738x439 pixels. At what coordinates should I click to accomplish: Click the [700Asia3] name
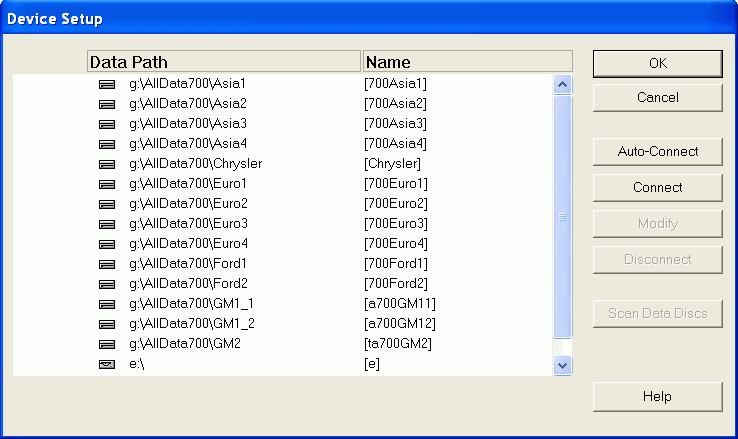[x=395, y=124]
